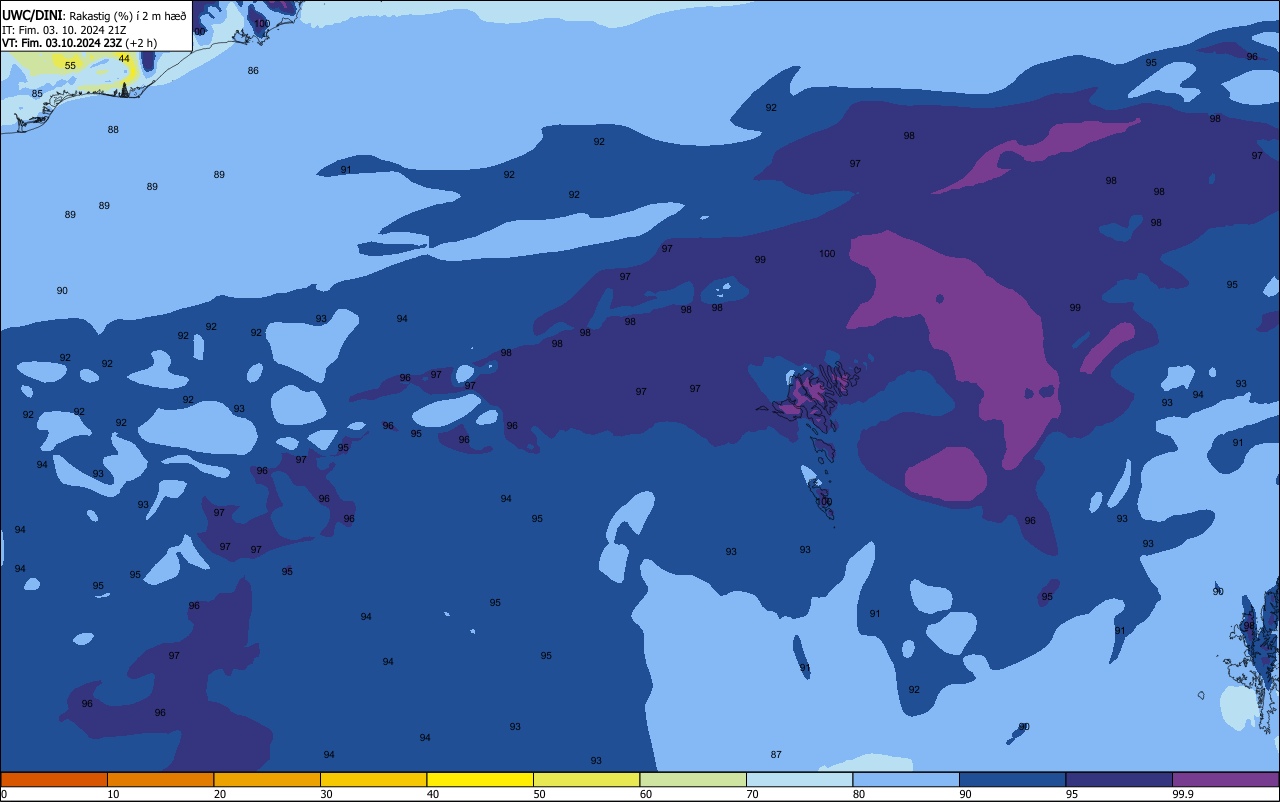The height and width of the screenshot is (802, 1280).
Task: Click the purple above-99.9 legend swatch
Action: point(1225,779)
